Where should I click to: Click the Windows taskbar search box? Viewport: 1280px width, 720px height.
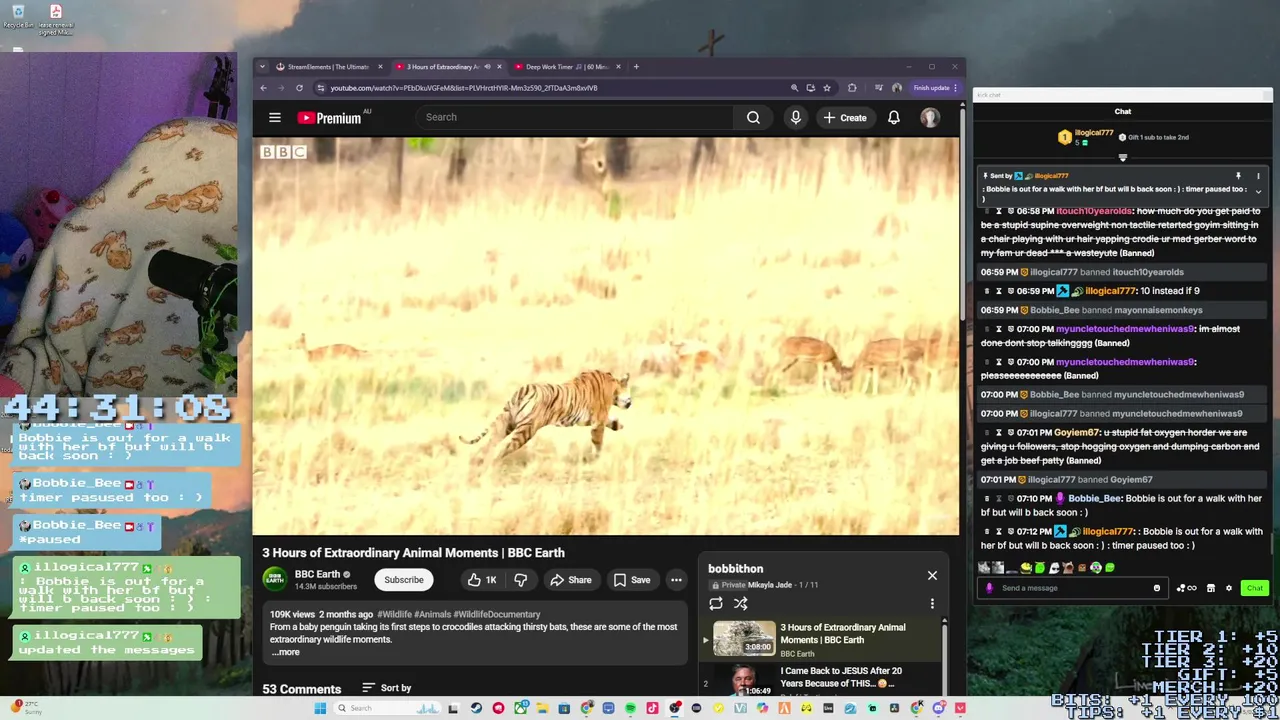coord(388,708)
